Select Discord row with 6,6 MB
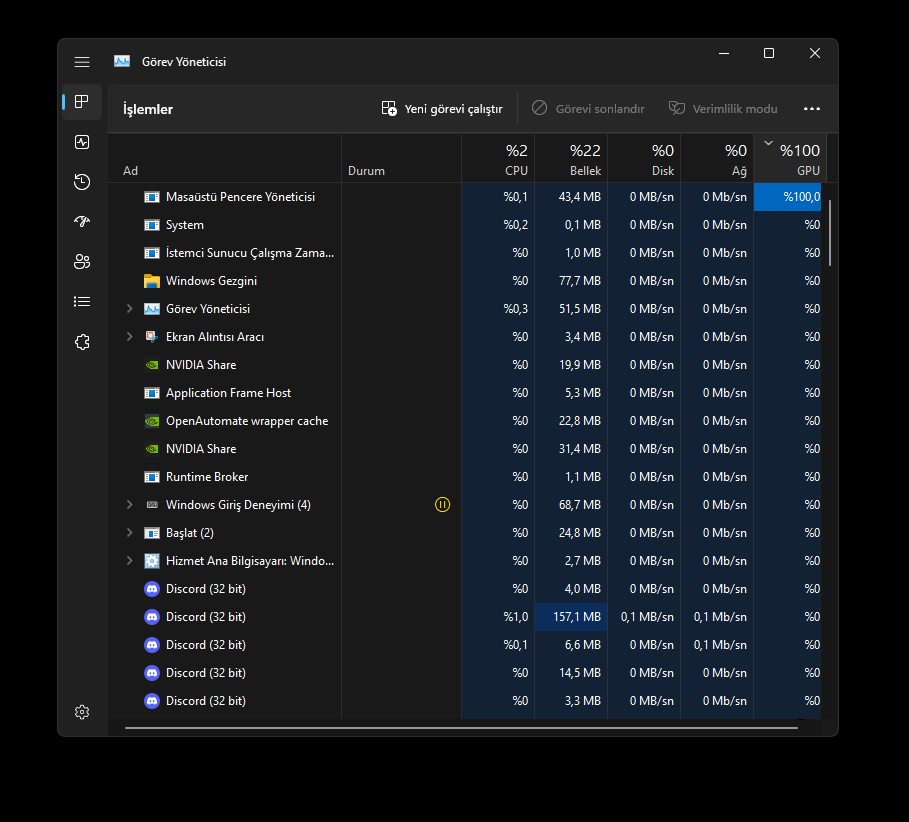 pos(464,645)
